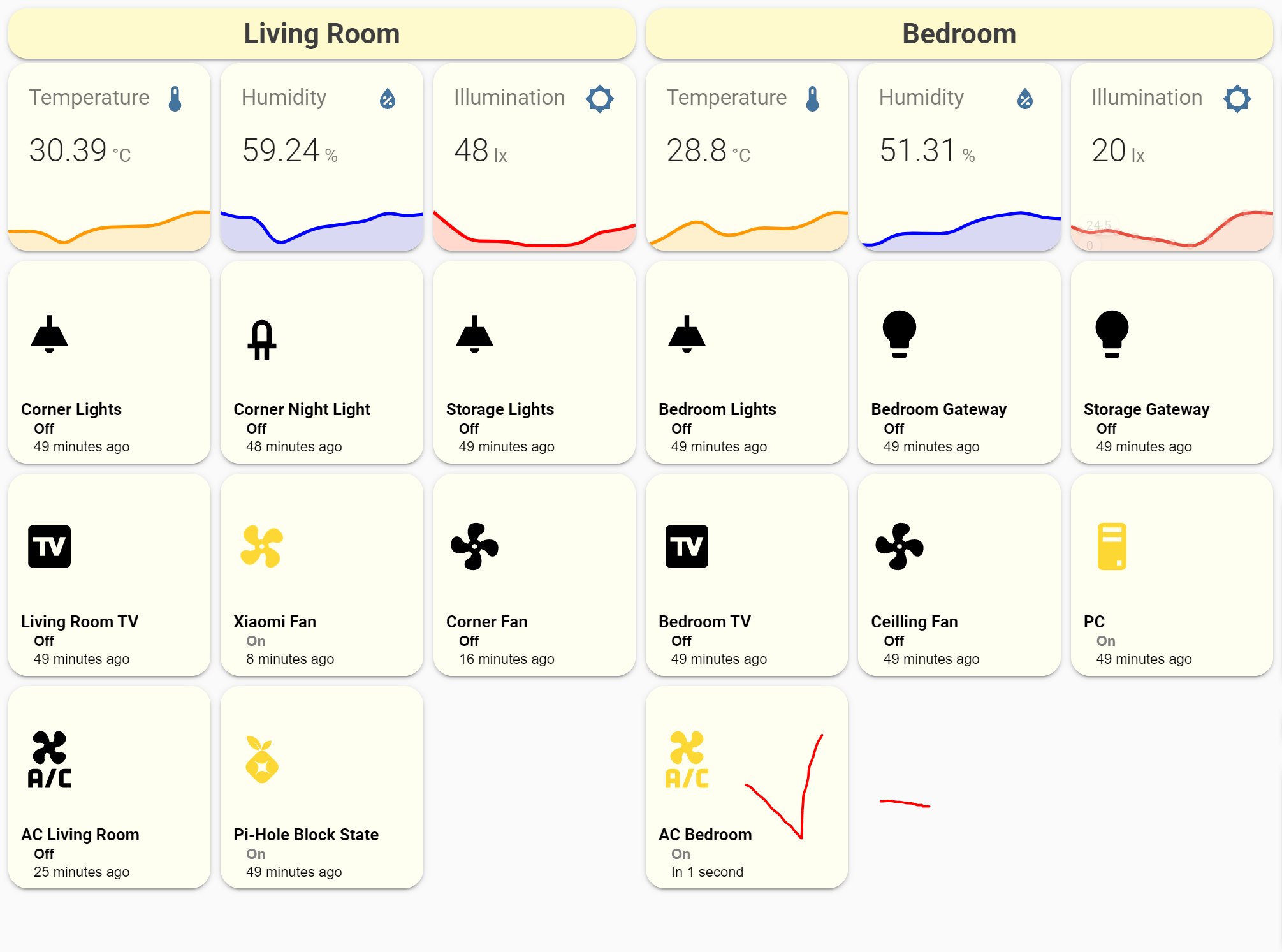Click the Pi-Hole Block State icon
Viewport: 1282px width, 952px height.
point(262,760)
